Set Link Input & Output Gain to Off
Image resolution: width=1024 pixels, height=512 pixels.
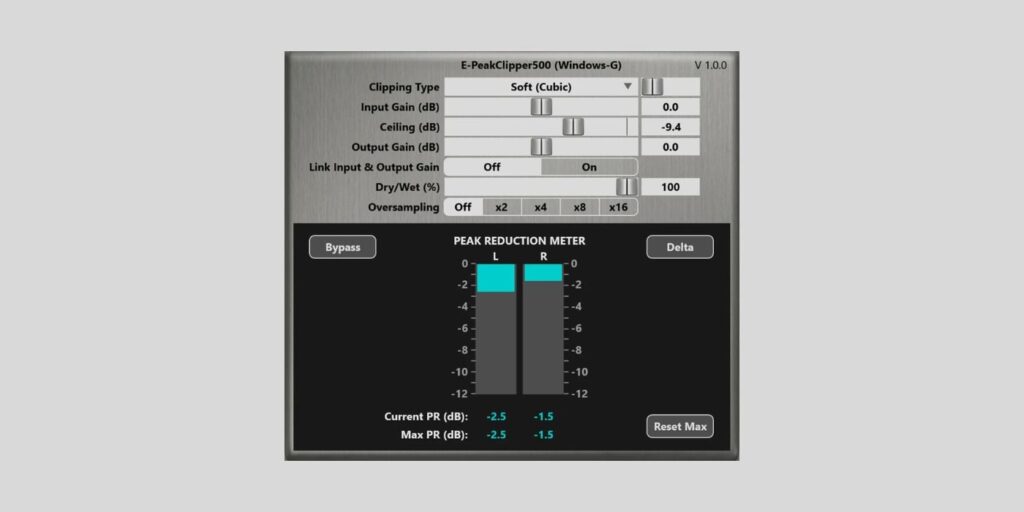492,167
